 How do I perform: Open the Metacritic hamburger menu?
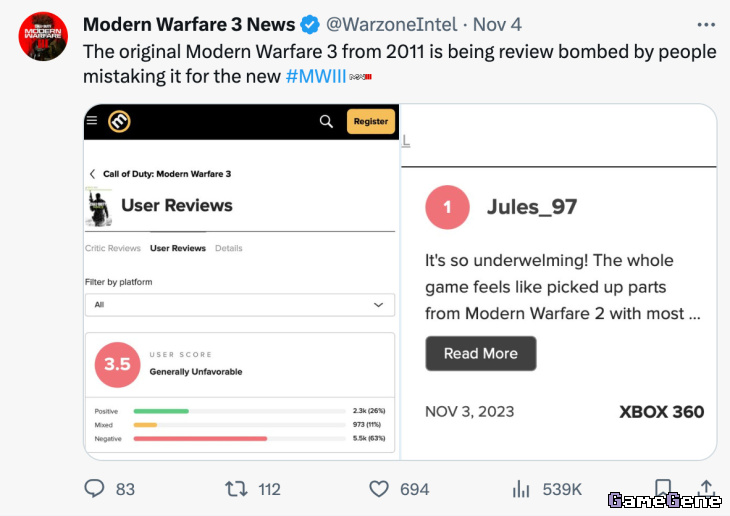click(x=92, y=120)
